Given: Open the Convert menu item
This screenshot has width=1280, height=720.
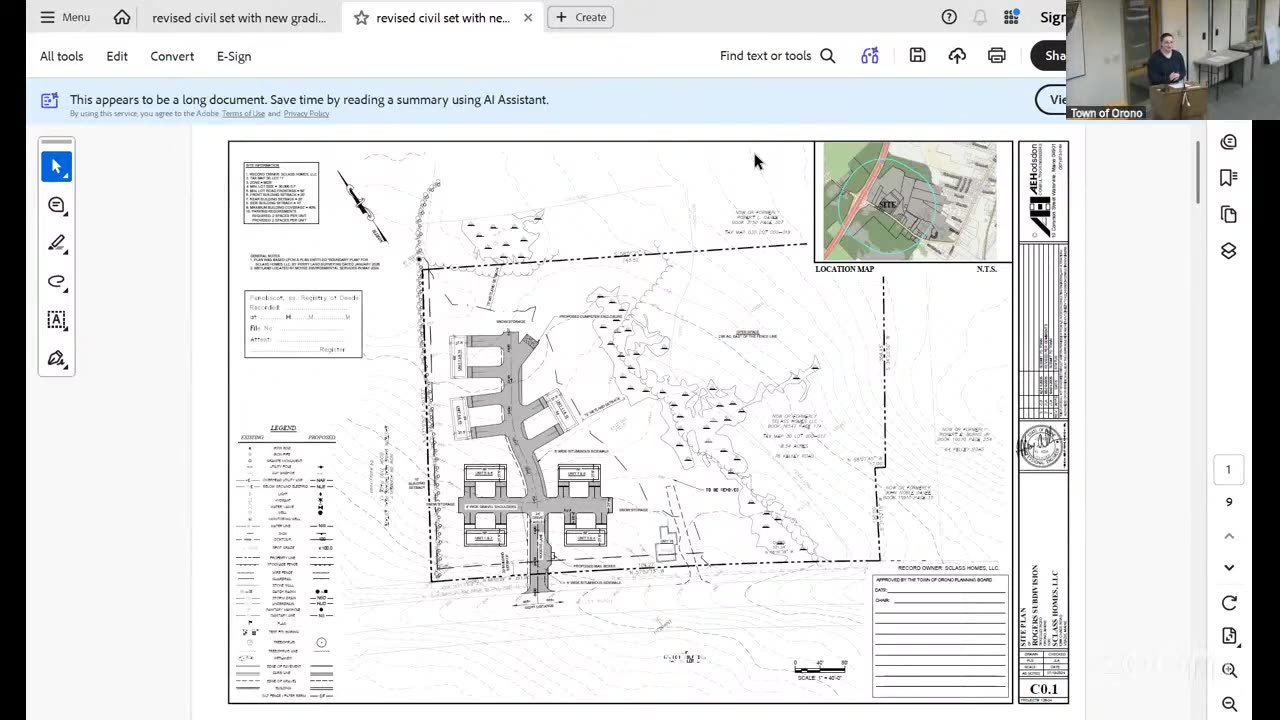Looking at the screenshot, I should point(172,56).
